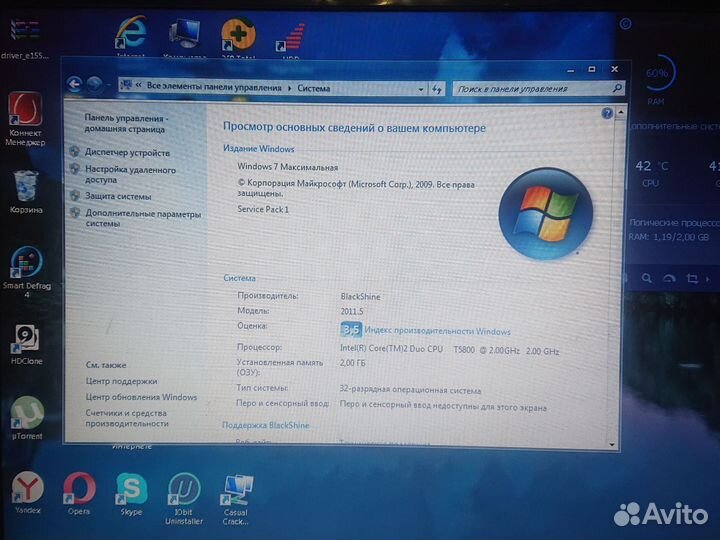Open the Computer desktop icon
This screenshot has height=540, width=720.
[x=184, y=34]
